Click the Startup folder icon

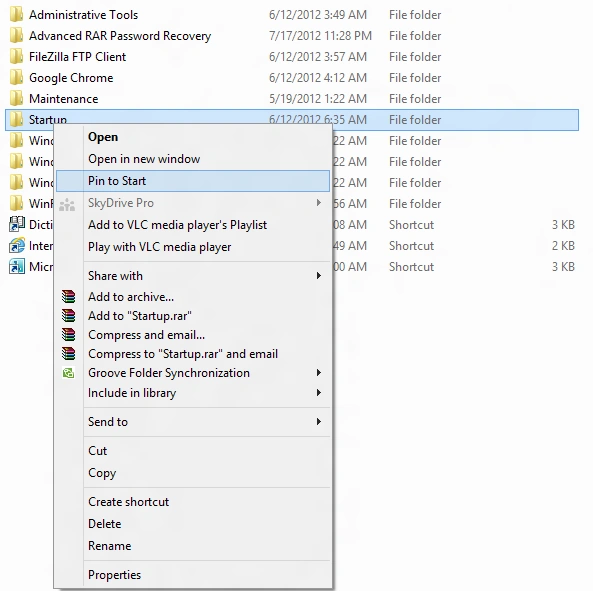pos(16,120)
